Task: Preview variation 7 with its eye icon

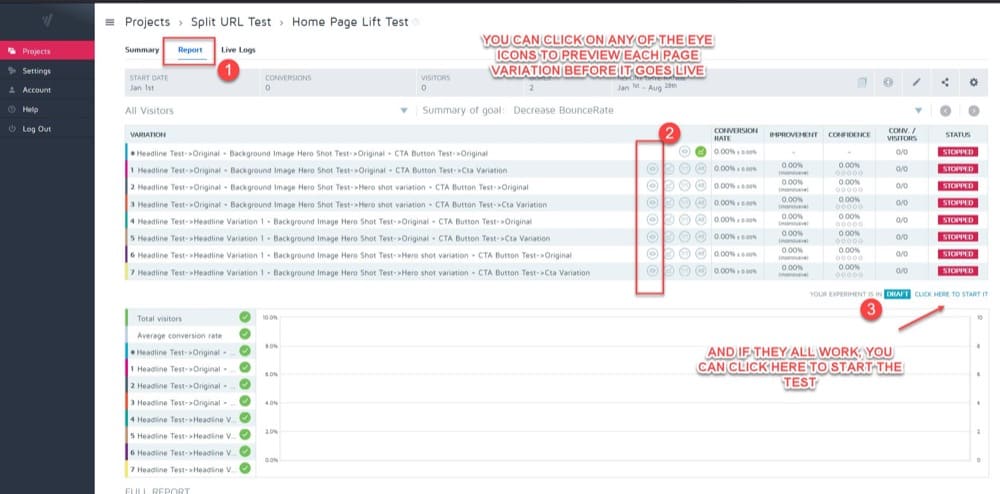Action: tap(650, 271)
